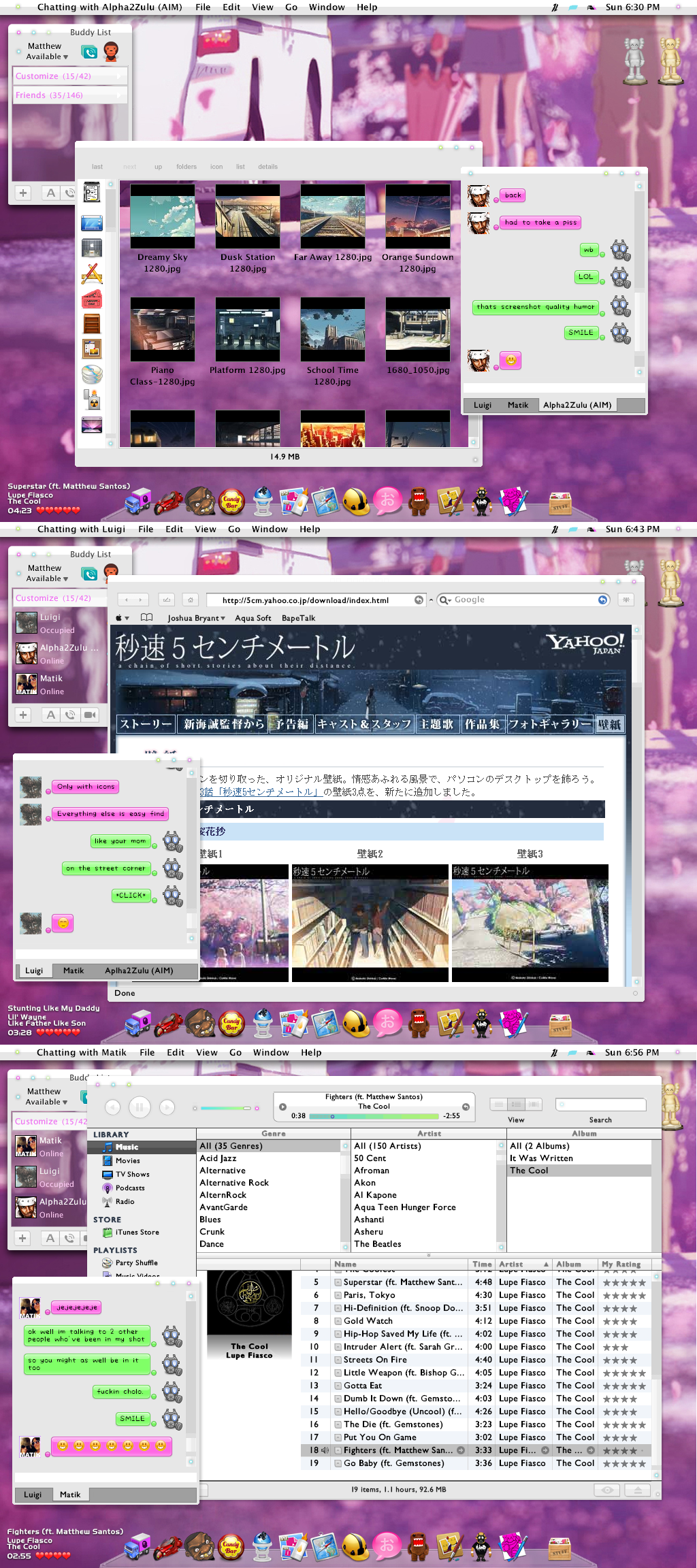Image resolution: width=697 pixels, height=1568 pixels.
Task: Open burn disc radioactive icon in file browser sidebar
Action: coord(92,399)
